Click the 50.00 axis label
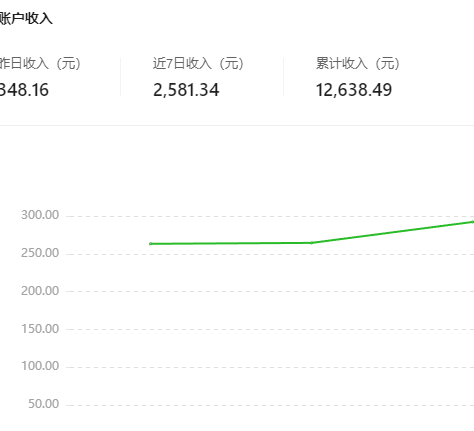 click(43, 404)
